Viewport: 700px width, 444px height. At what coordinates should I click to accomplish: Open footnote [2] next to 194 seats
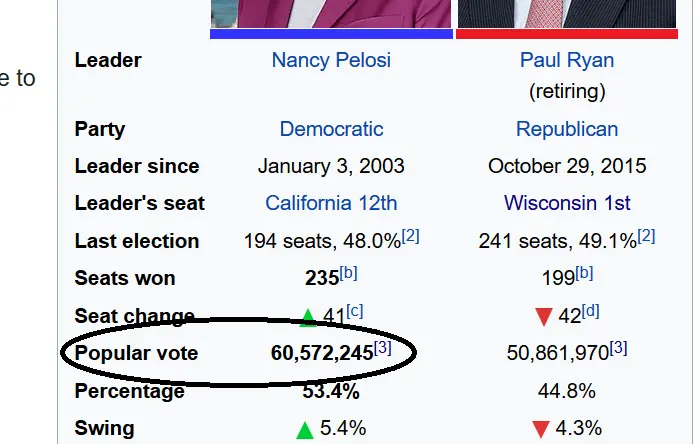410,236
